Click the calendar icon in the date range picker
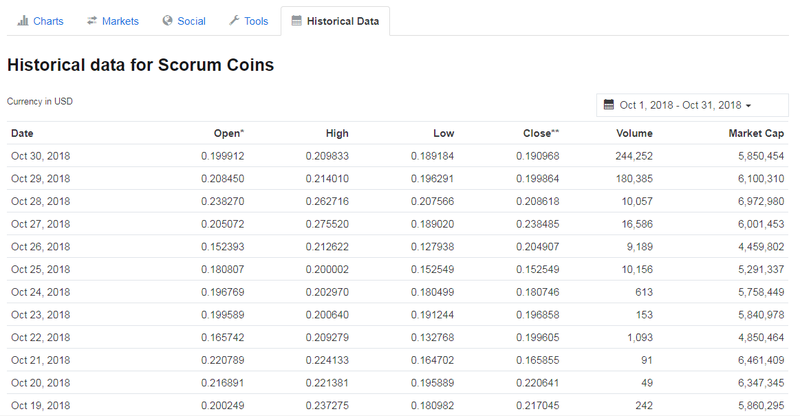This screenshot has height=416, width=800. 609,105
